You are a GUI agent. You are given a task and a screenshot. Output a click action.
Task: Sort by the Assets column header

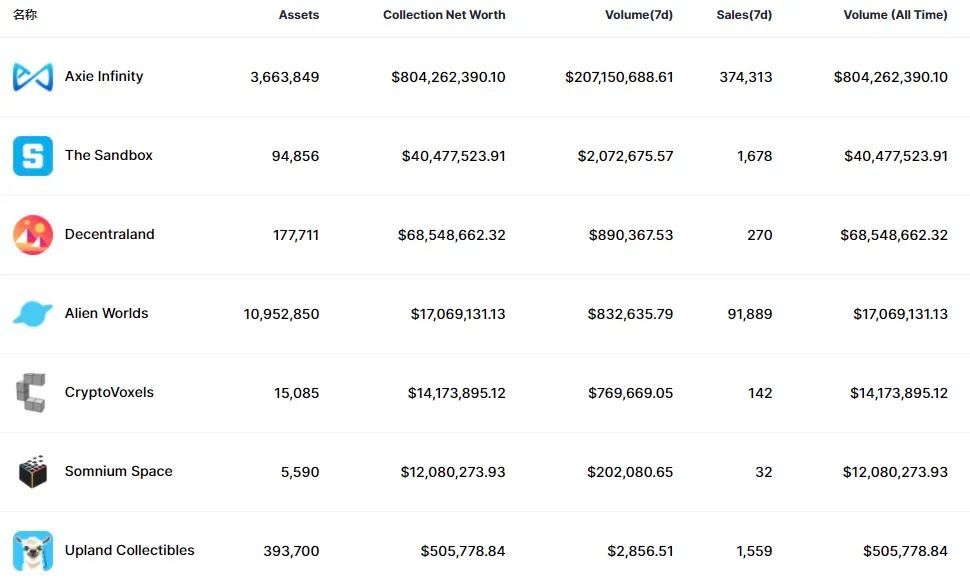[x=299, y=15]
